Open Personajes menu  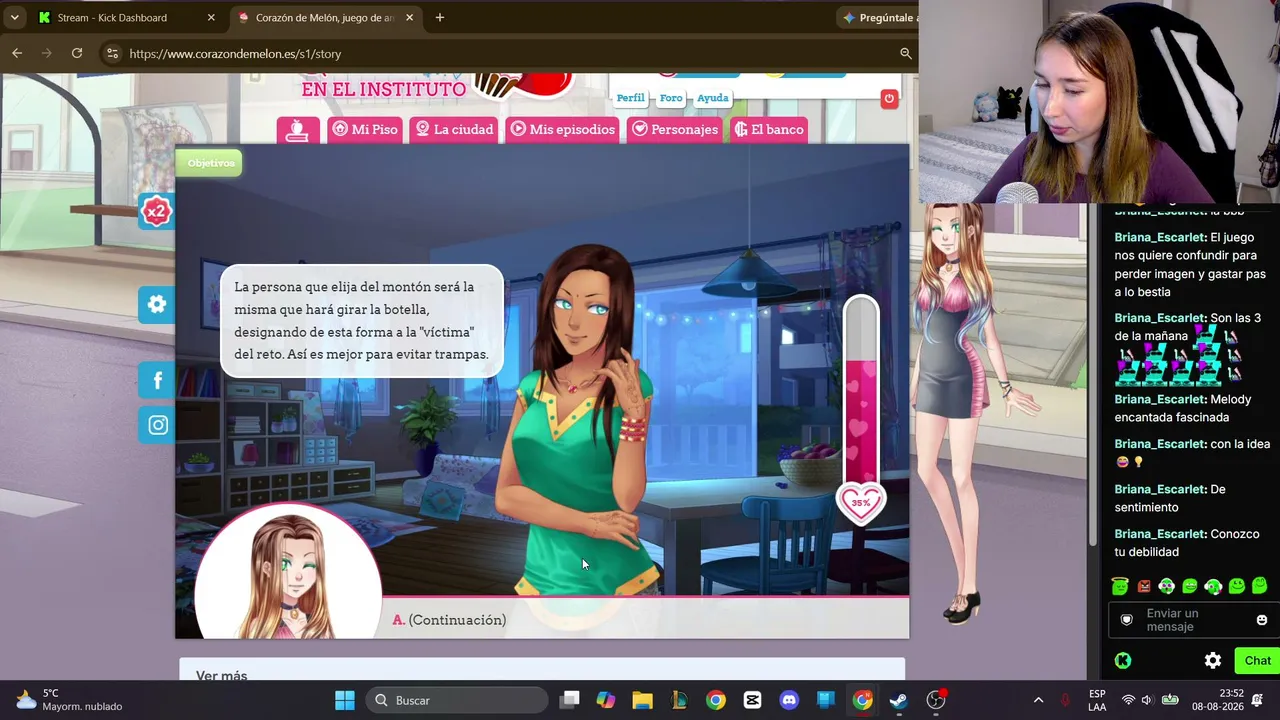click(x=675, y=130)
